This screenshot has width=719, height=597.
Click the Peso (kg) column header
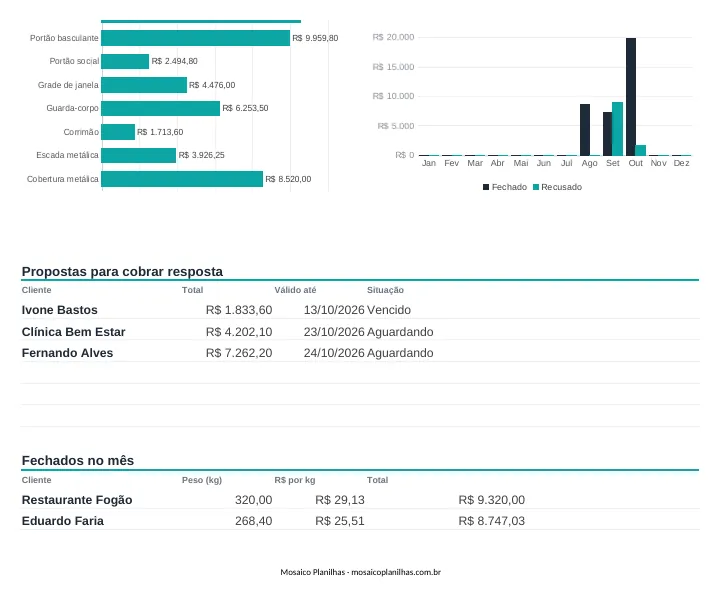202,480
